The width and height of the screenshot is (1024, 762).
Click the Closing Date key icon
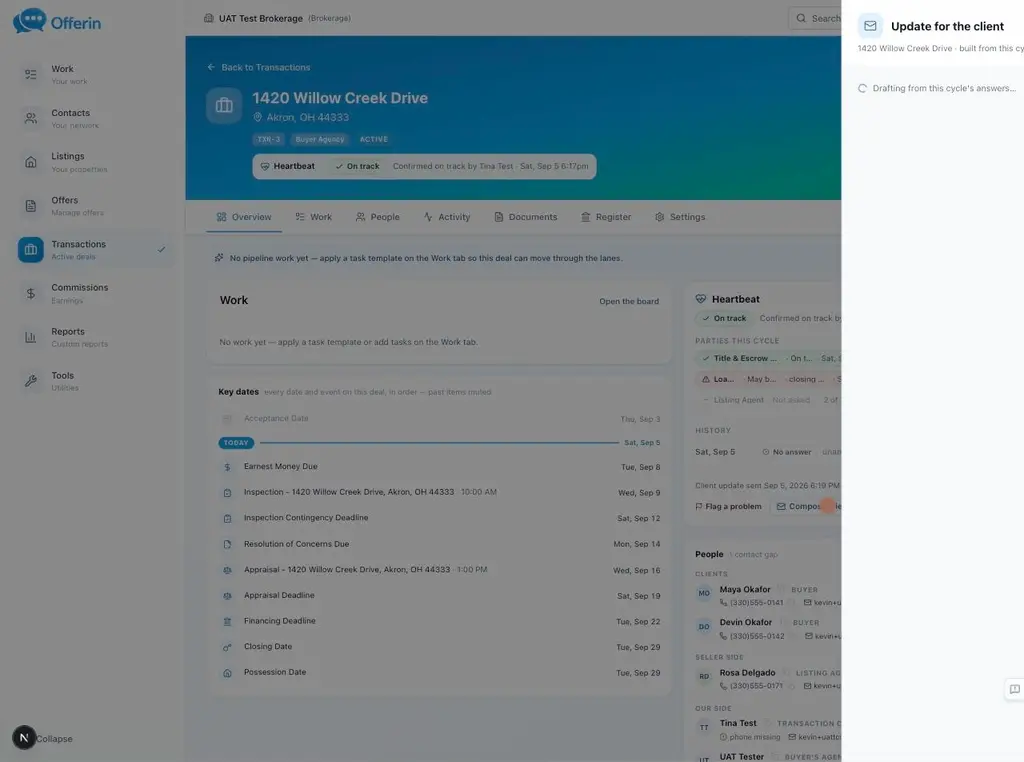tap(227, 647)
